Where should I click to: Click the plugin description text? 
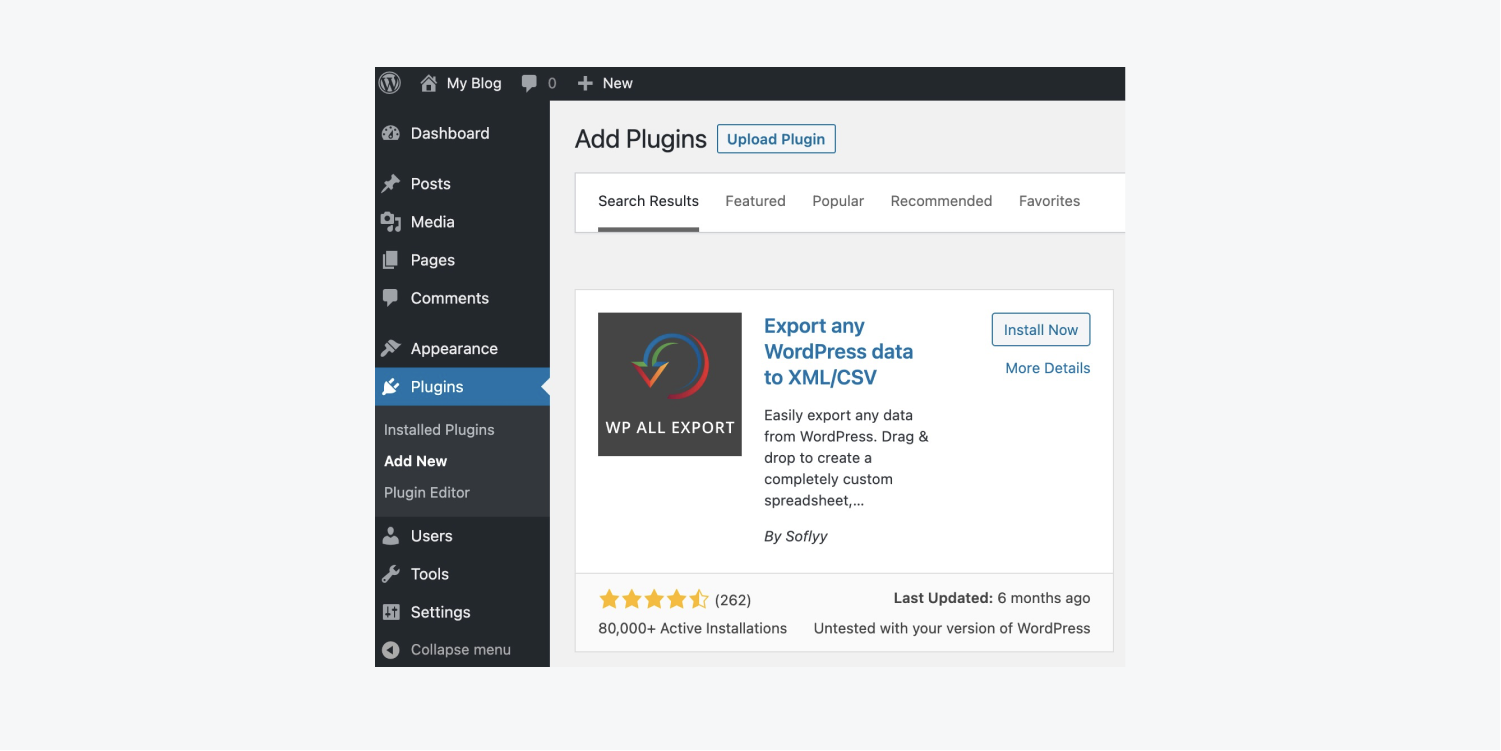[846, 458]
